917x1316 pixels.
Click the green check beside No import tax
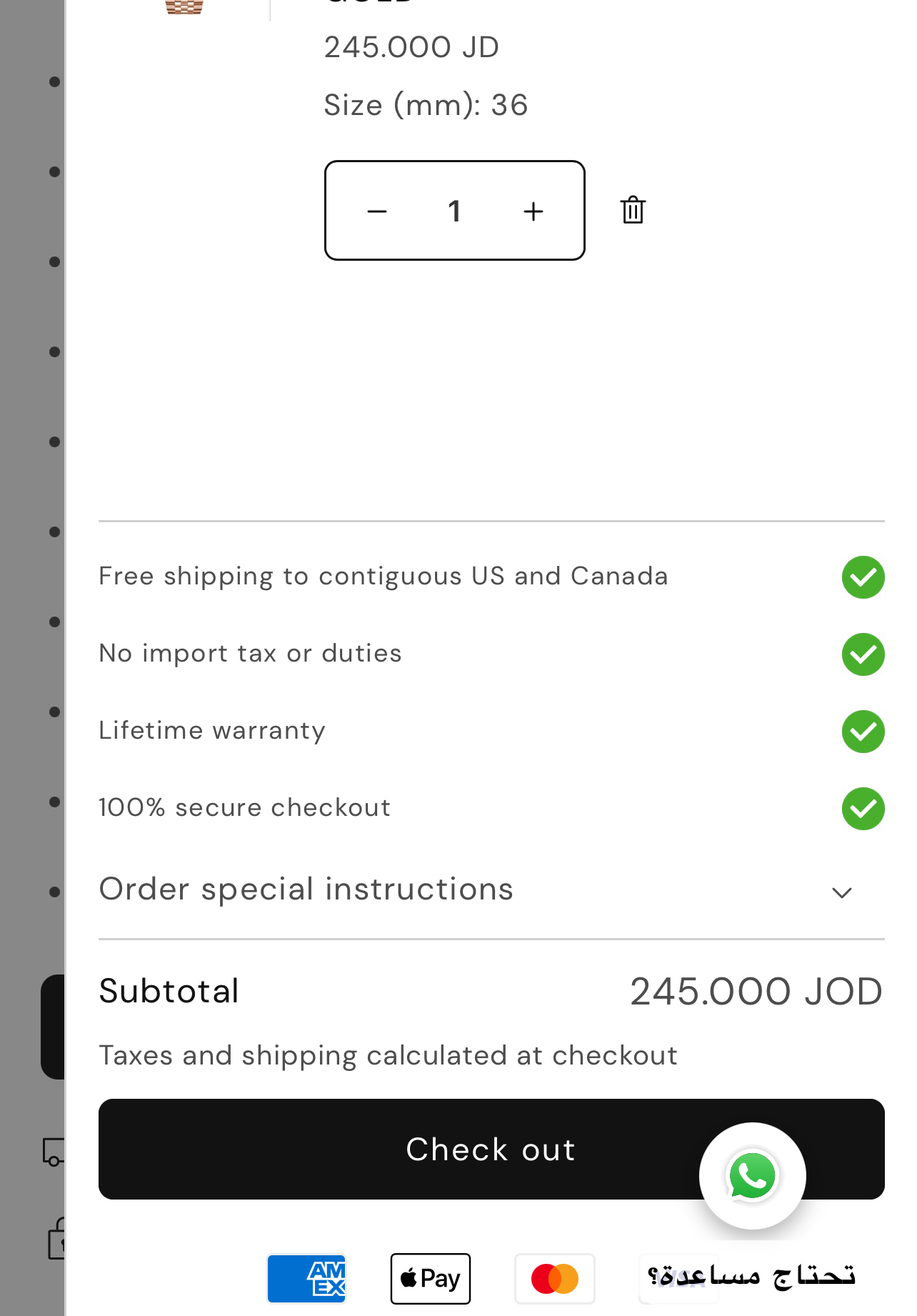(x=863, y=654)
